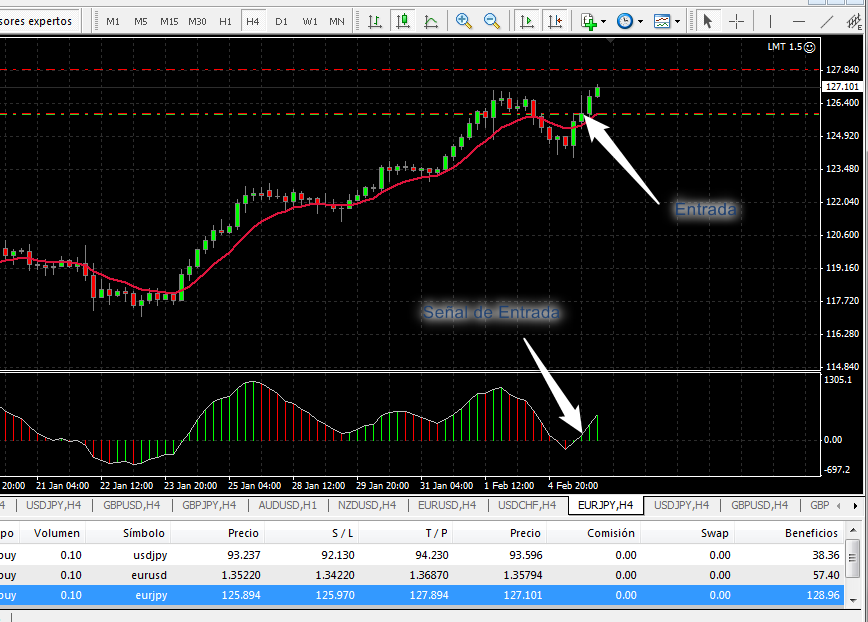This screenshot has width=868, height=622.
Task: Select the crosshair tool
Action: tap(736, 22)
